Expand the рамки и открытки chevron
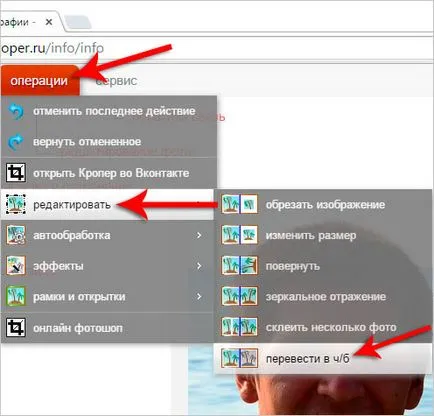 click(199, 296)
